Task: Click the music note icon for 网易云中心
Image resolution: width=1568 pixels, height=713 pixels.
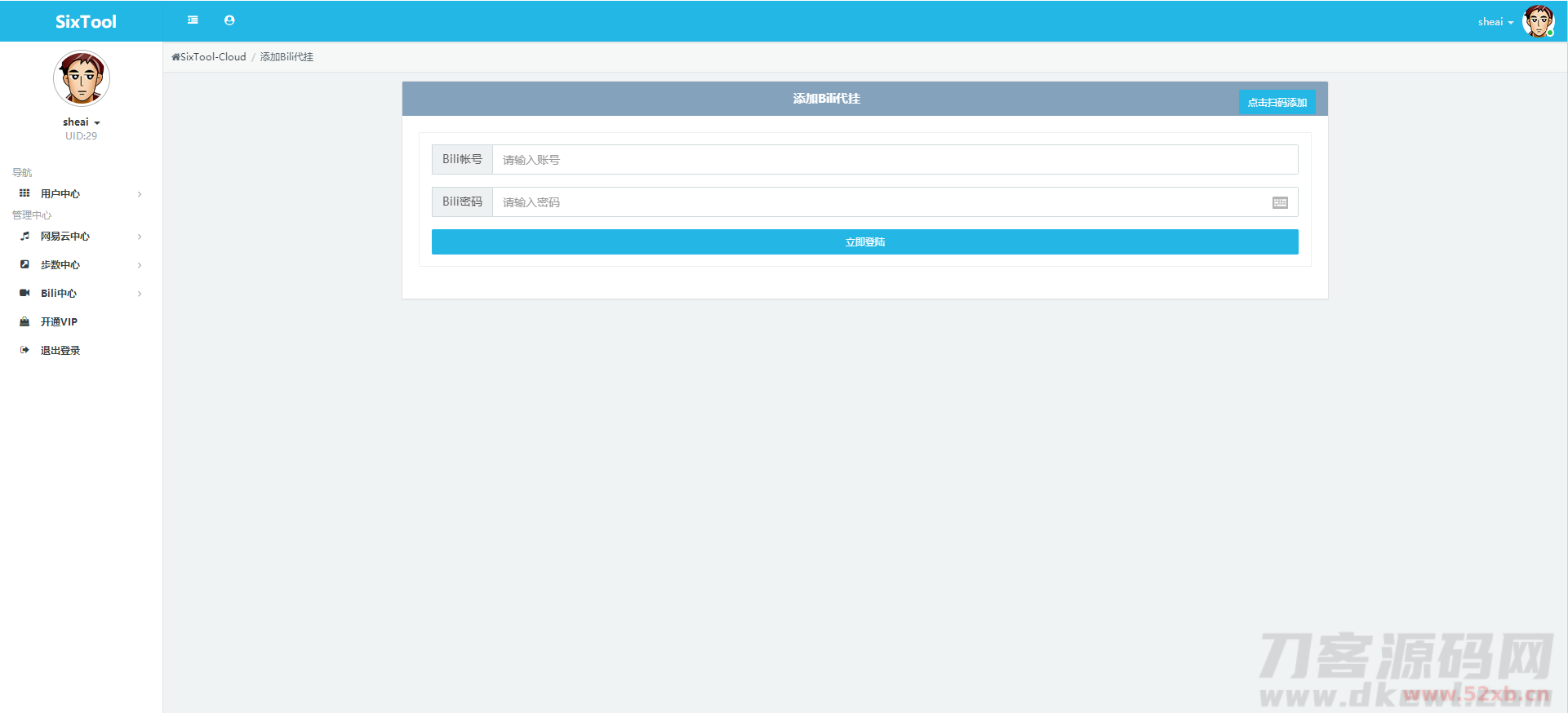Action: [24, 236]
